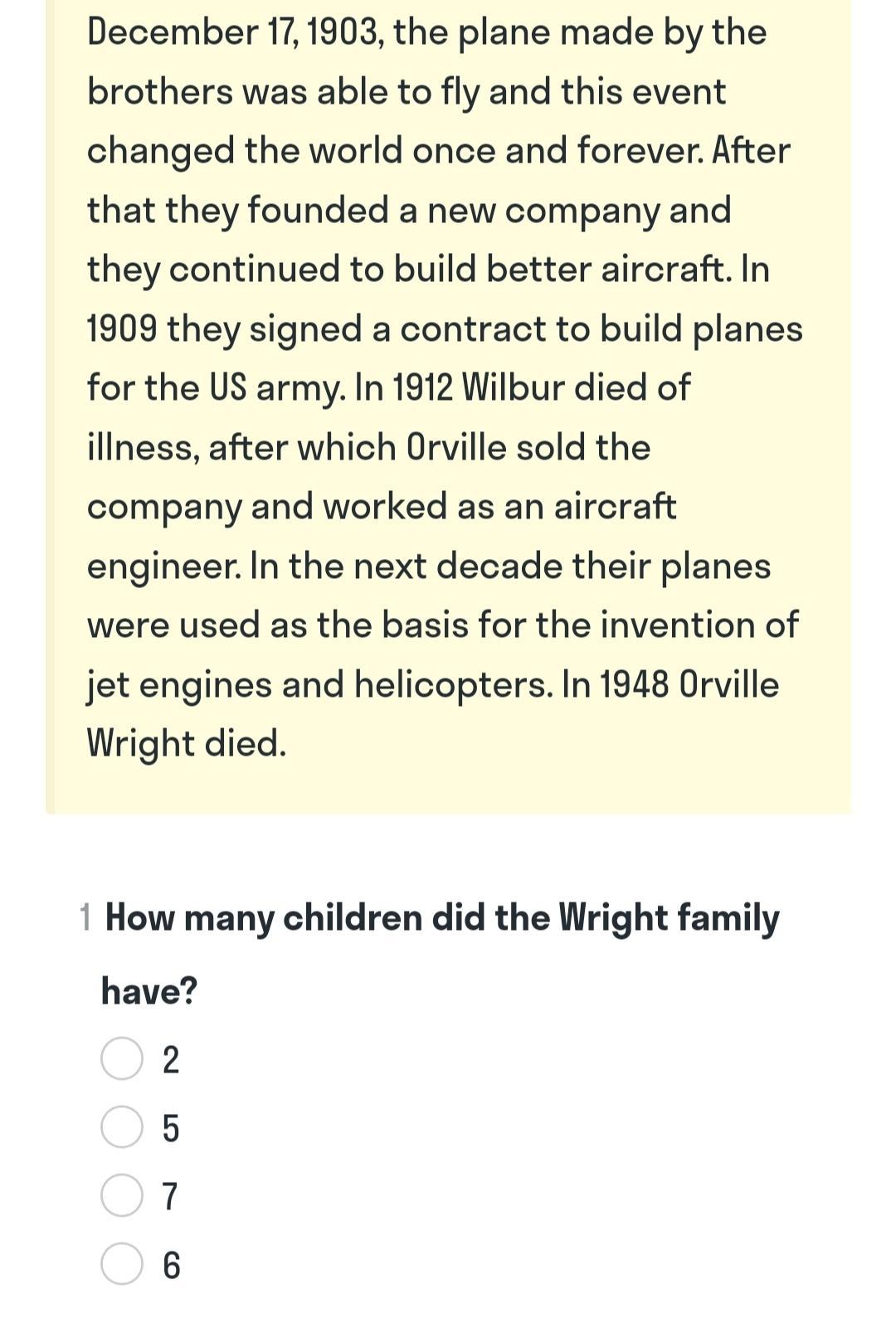
Task: Click the question number 1 marker
Action: tap(85, 917)
